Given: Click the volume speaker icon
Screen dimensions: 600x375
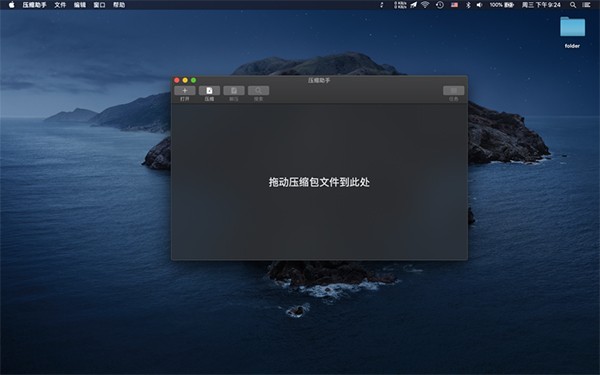Looking at the screenshot, I should point(479,5).
